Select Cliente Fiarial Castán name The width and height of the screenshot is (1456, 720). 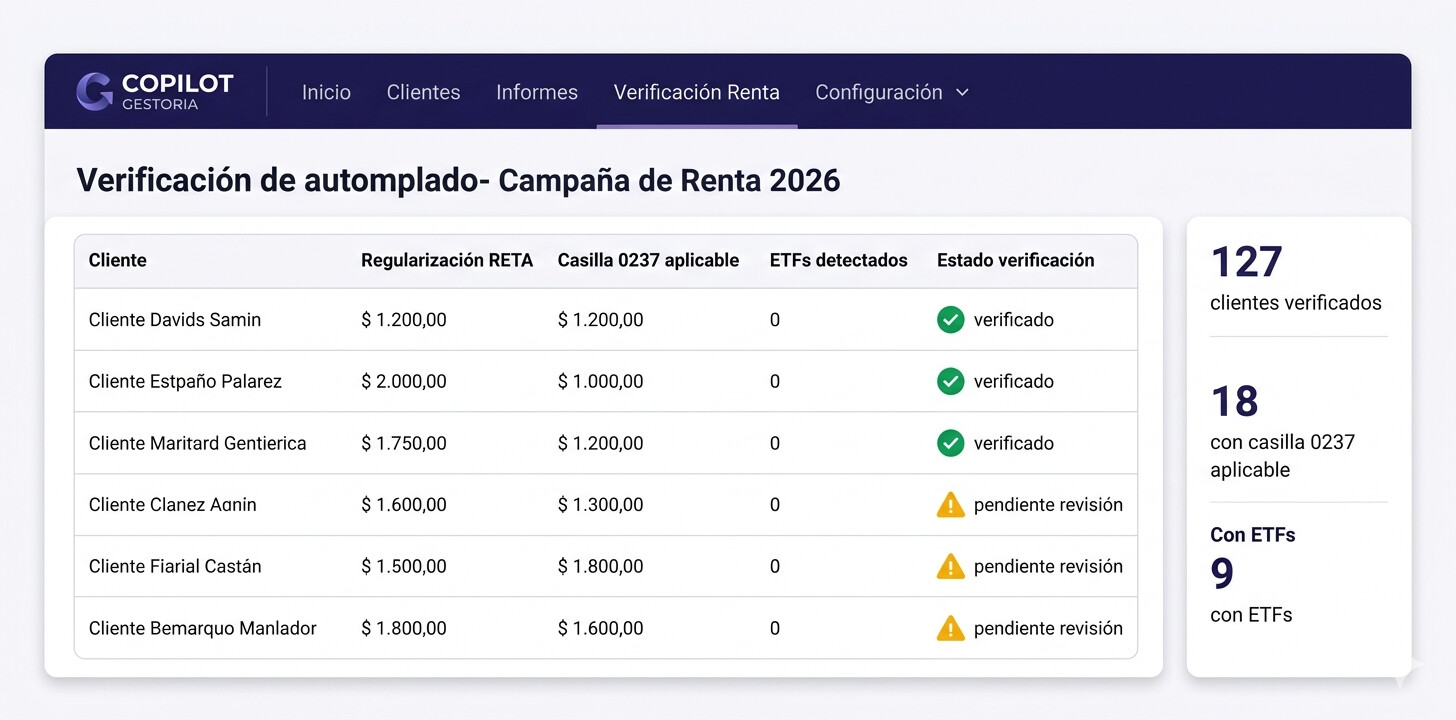(175, 566)
